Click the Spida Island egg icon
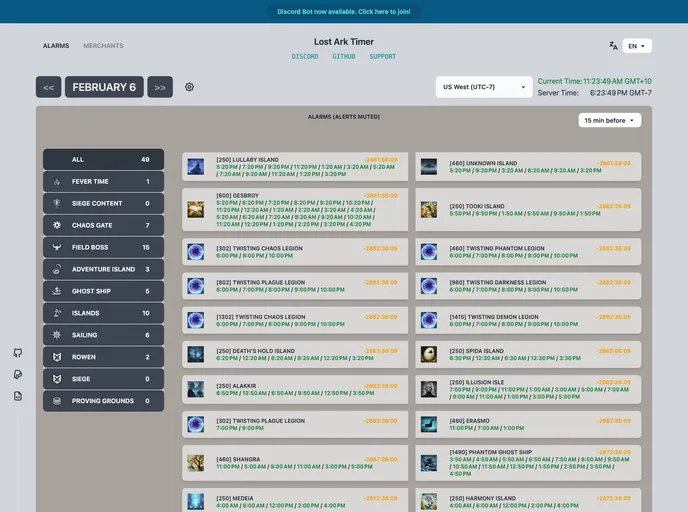This screenshot has width=688, height=512. pos(429,354)
